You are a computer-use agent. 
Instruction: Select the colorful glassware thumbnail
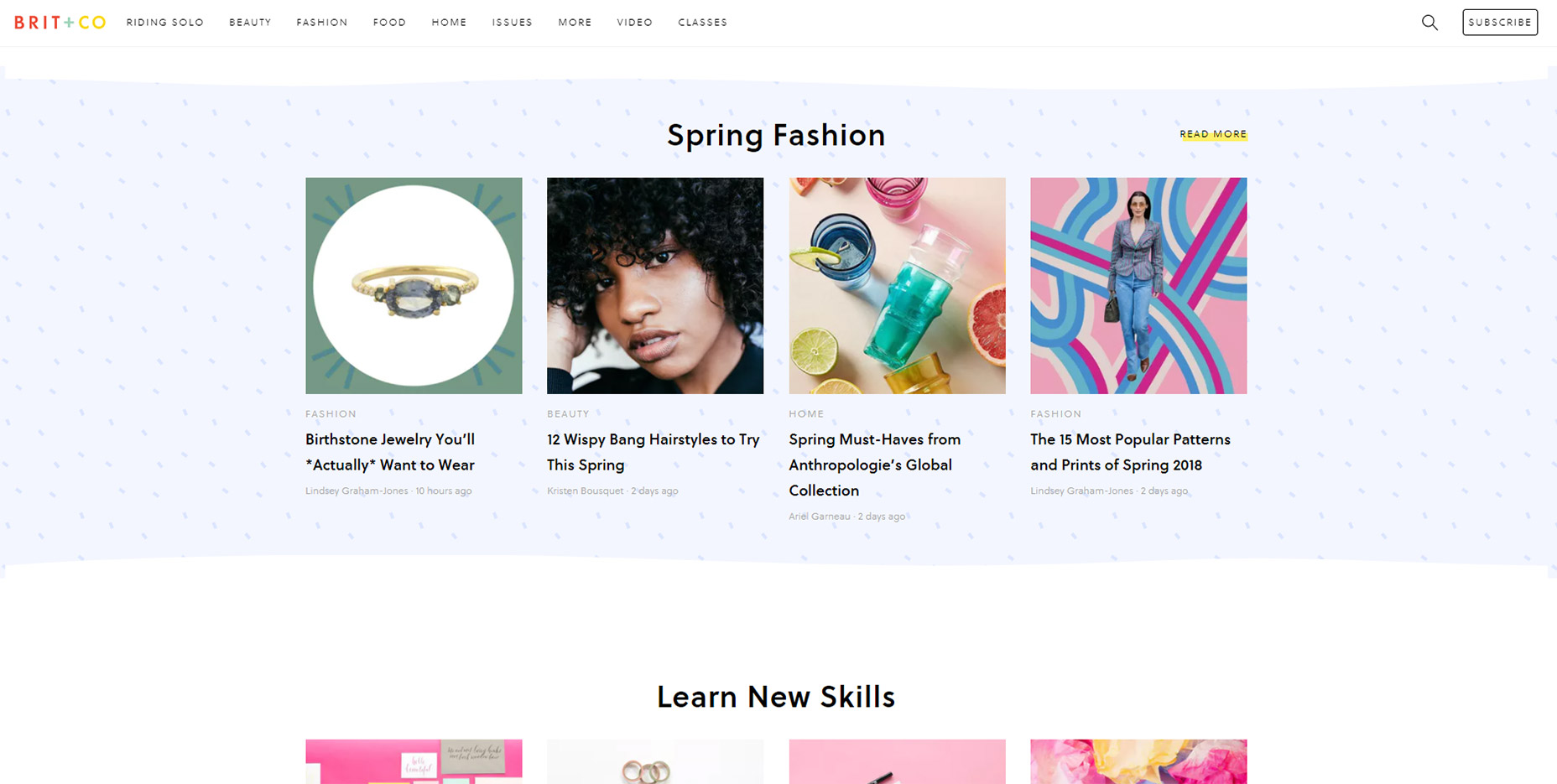897,285
